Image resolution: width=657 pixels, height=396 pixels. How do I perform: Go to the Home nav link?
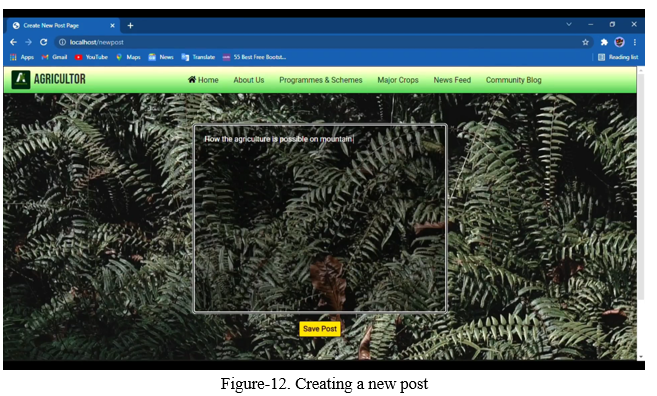203,80
